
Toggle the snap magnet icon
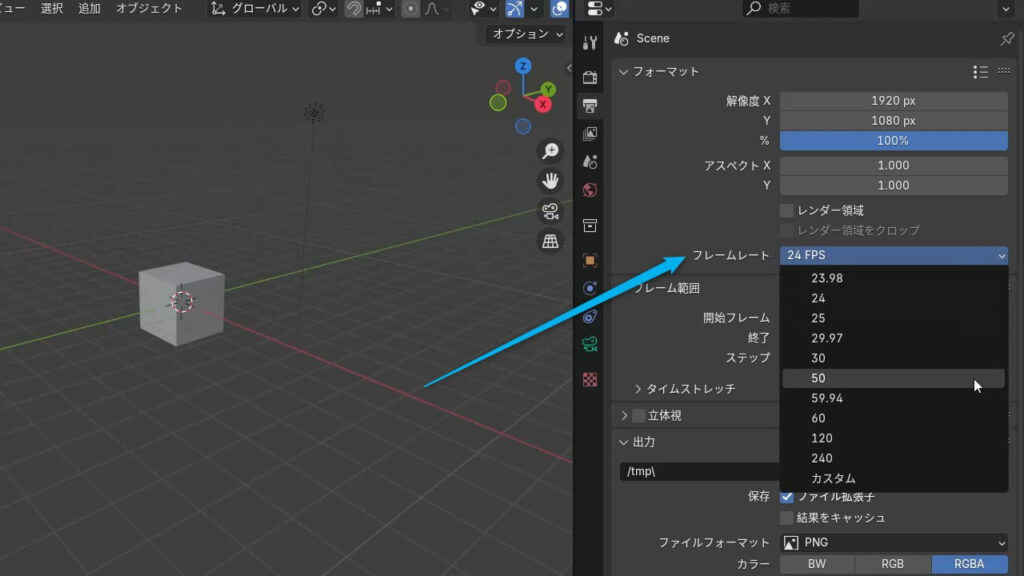(353, 8)
